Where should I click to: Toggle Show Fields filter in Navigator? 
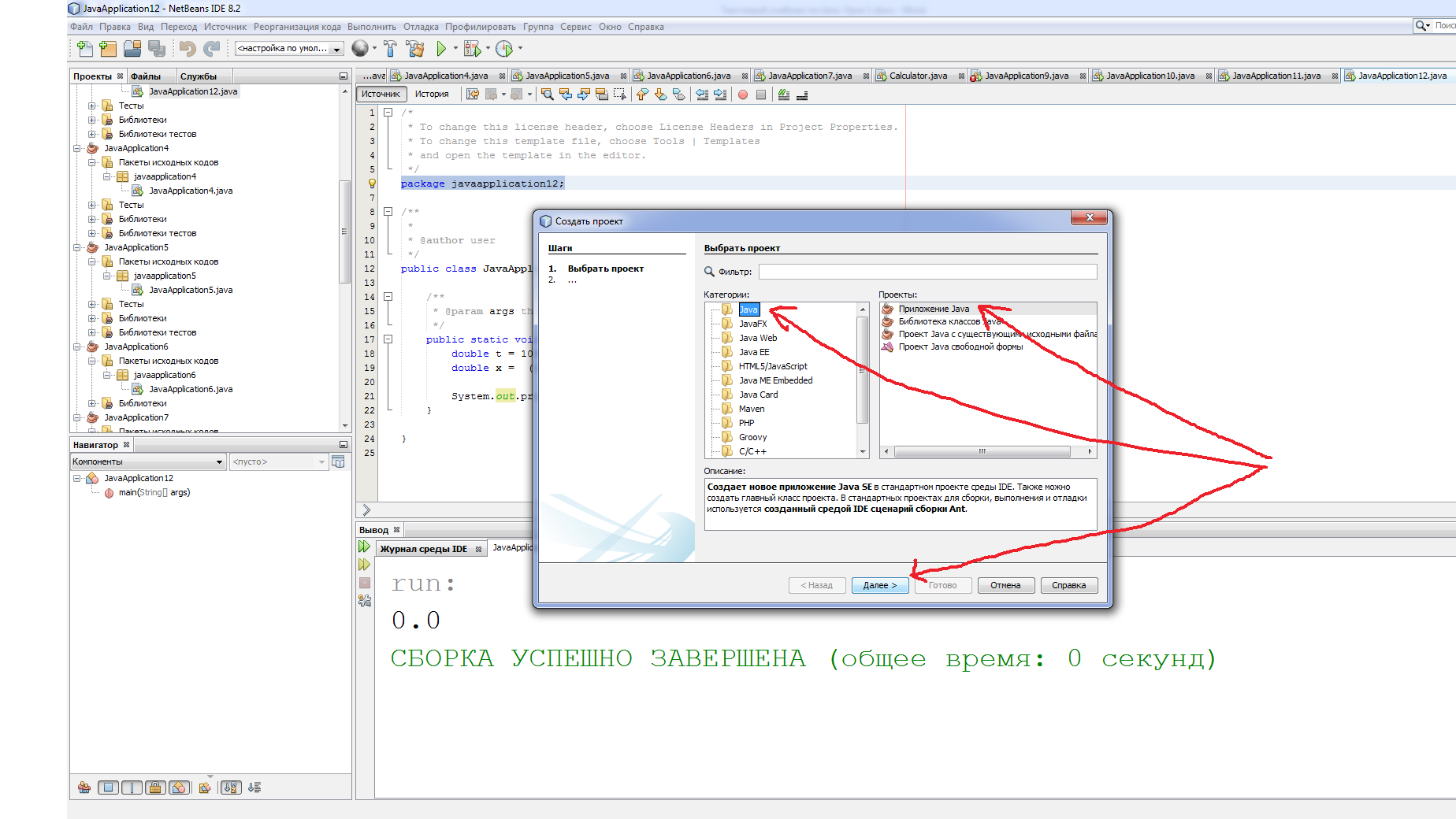109,787
